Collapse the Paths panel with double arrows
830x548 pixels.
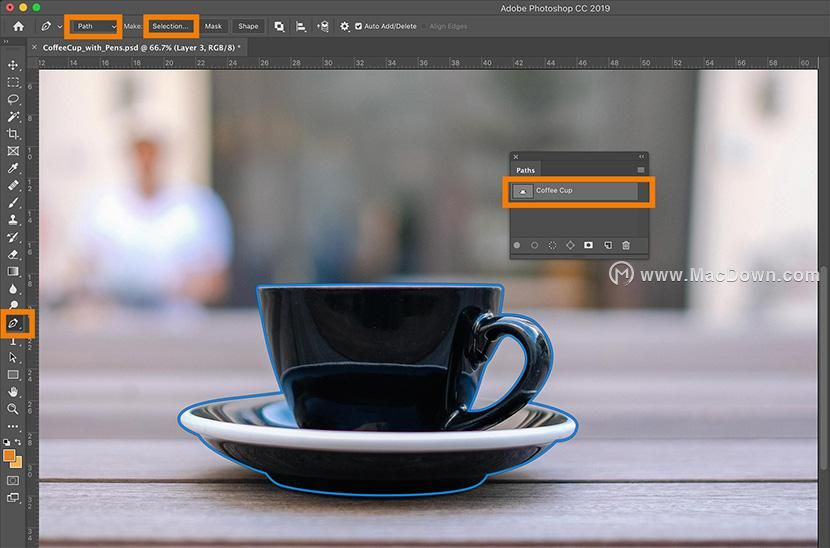tap(641, 157)
